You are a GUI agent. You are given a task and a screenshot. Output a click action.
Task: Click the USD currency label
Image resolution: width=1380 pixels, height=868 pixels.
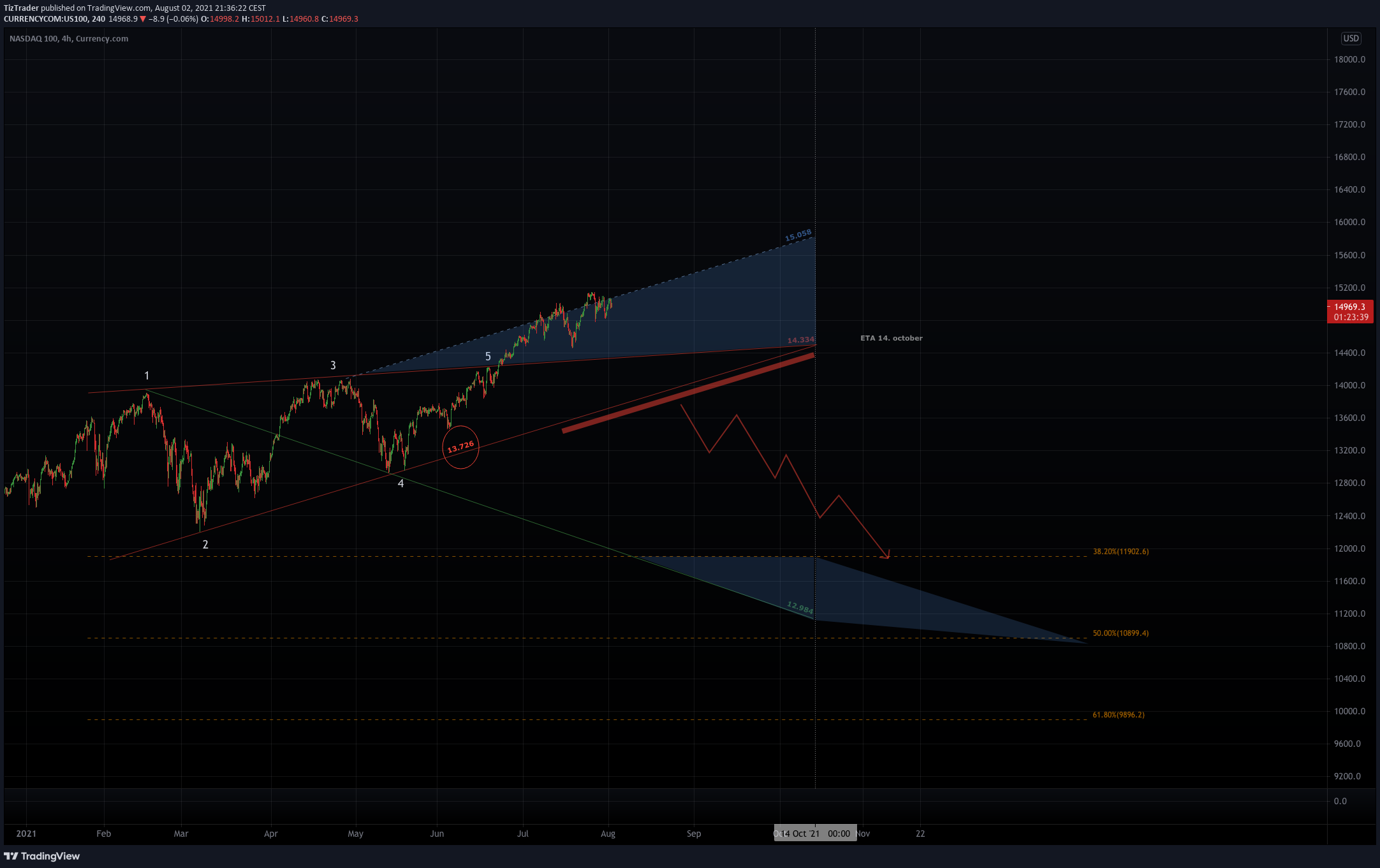[x=1351, y=38]
